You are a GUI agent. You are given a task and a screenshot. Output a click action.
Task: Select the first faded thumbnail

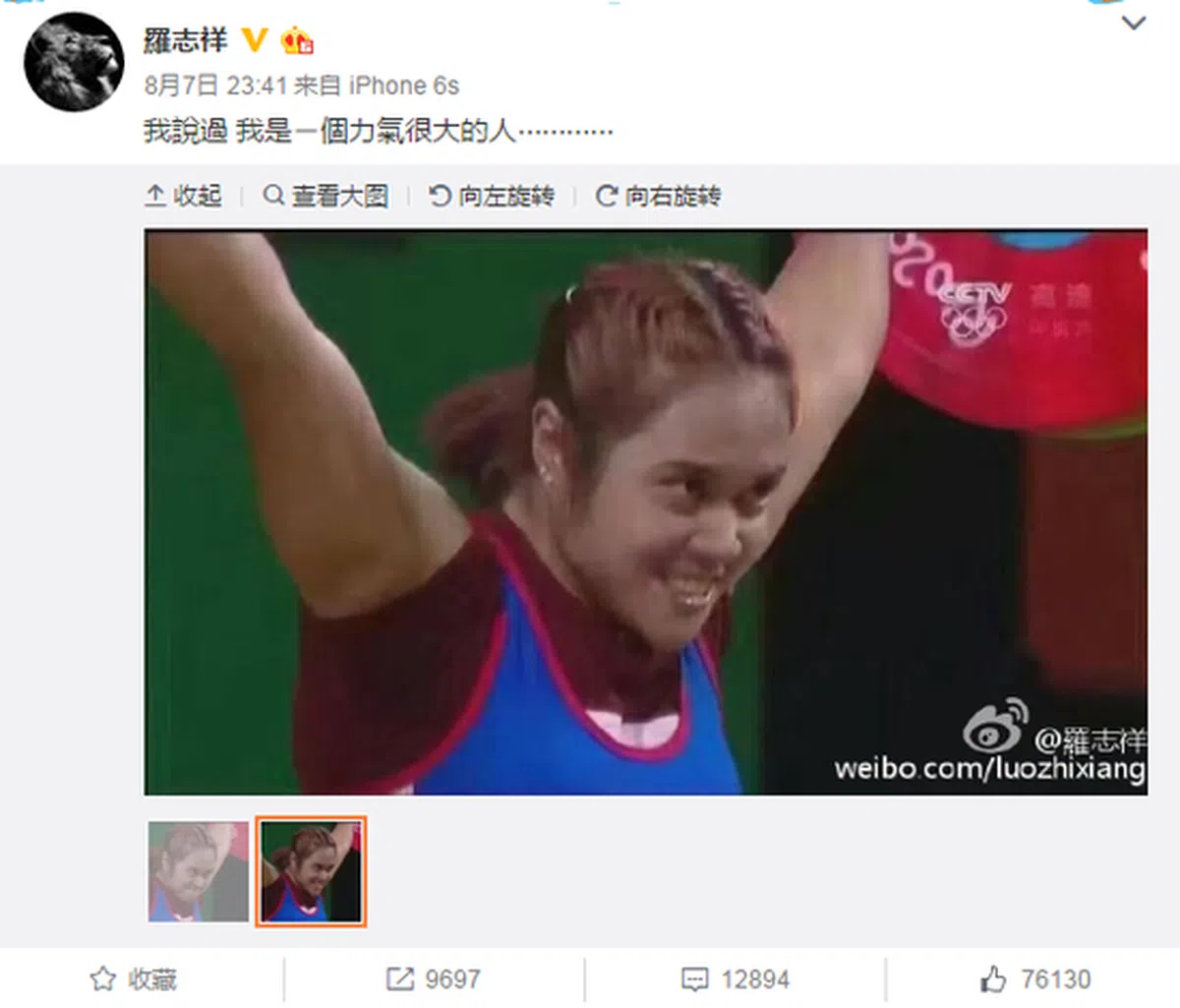pyautogui.click(x=199, y=871)
